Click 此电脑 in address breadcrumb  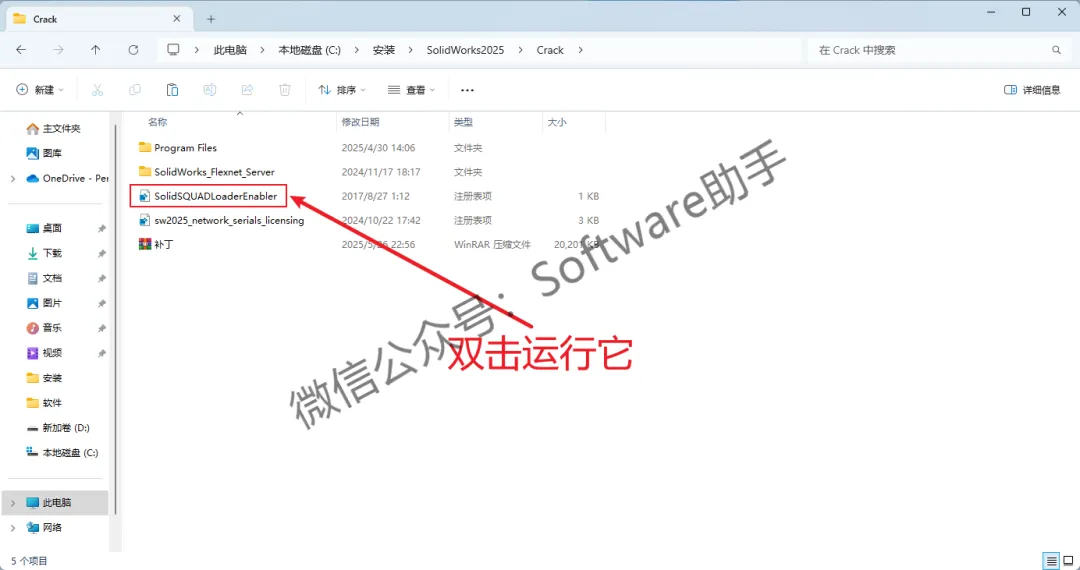point(230,50)
